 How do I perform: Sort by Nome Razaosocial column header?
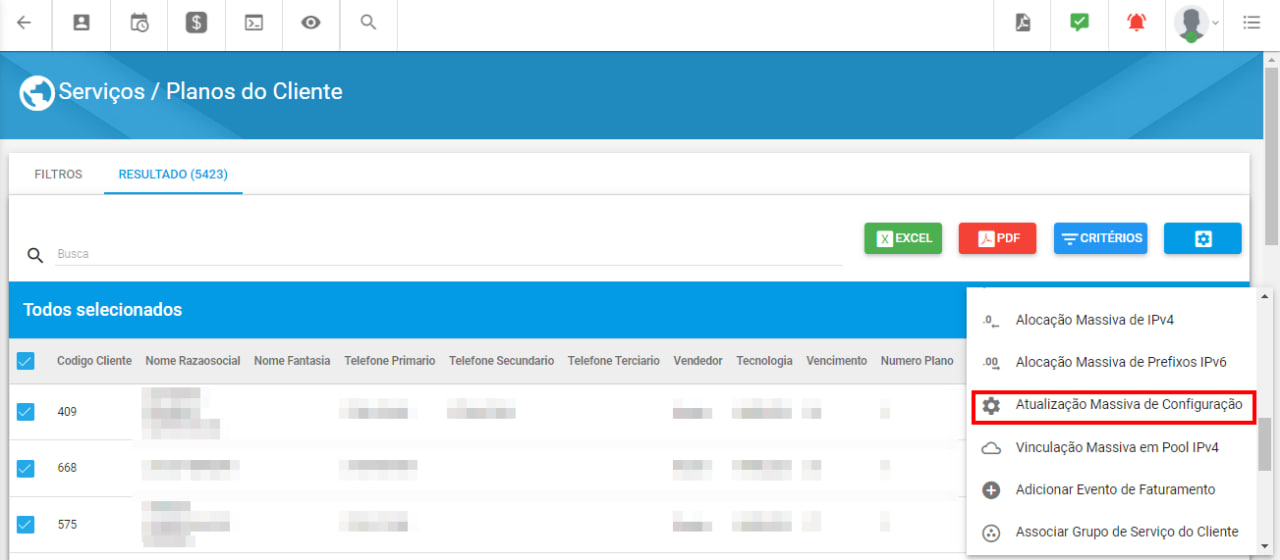tap(193, 361)
